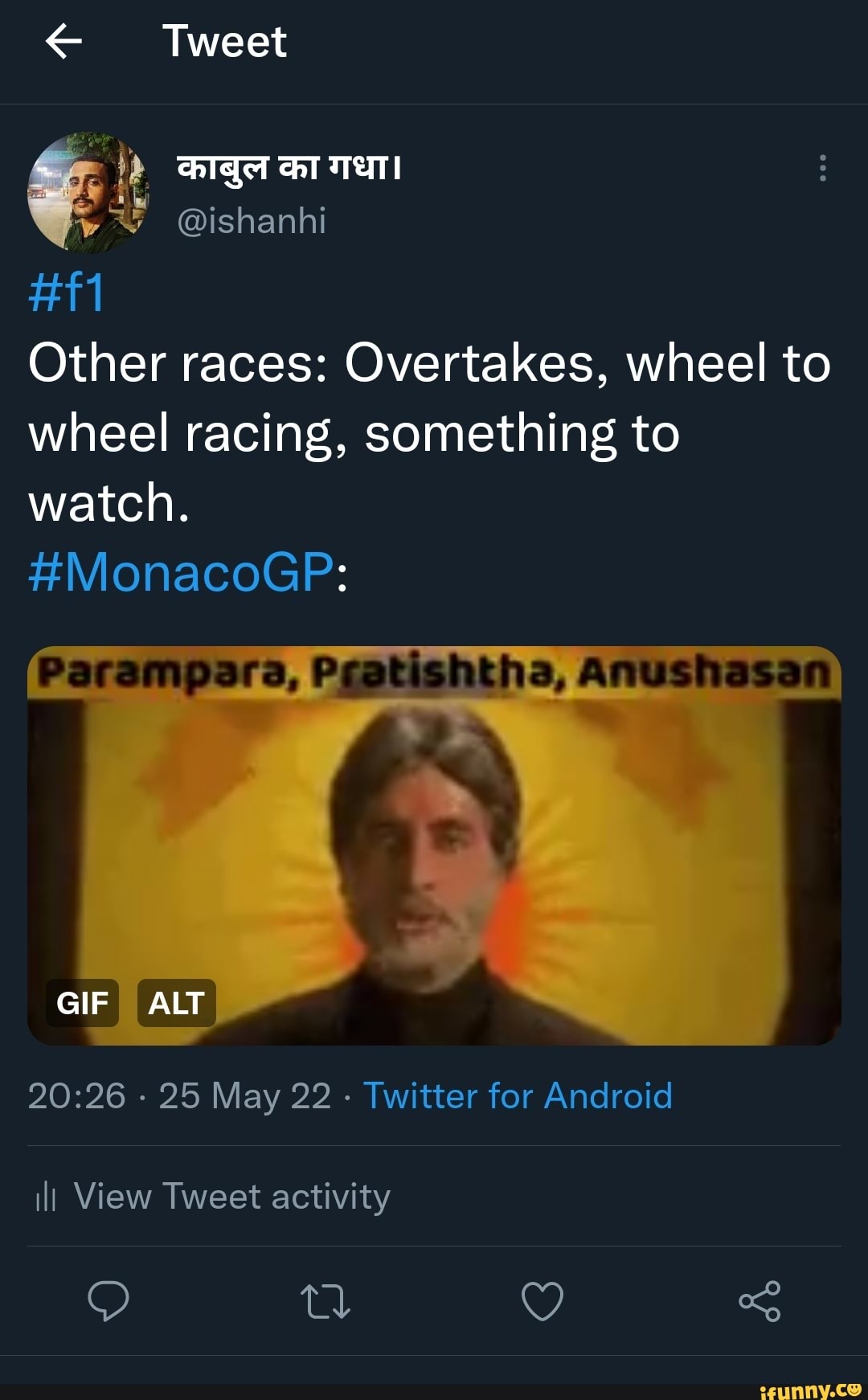The height and width of the screenshot is (1400, 868).
Task: Tap the reply speech bubble icon
Action: pyautogui.click(x=108, y=1300)
